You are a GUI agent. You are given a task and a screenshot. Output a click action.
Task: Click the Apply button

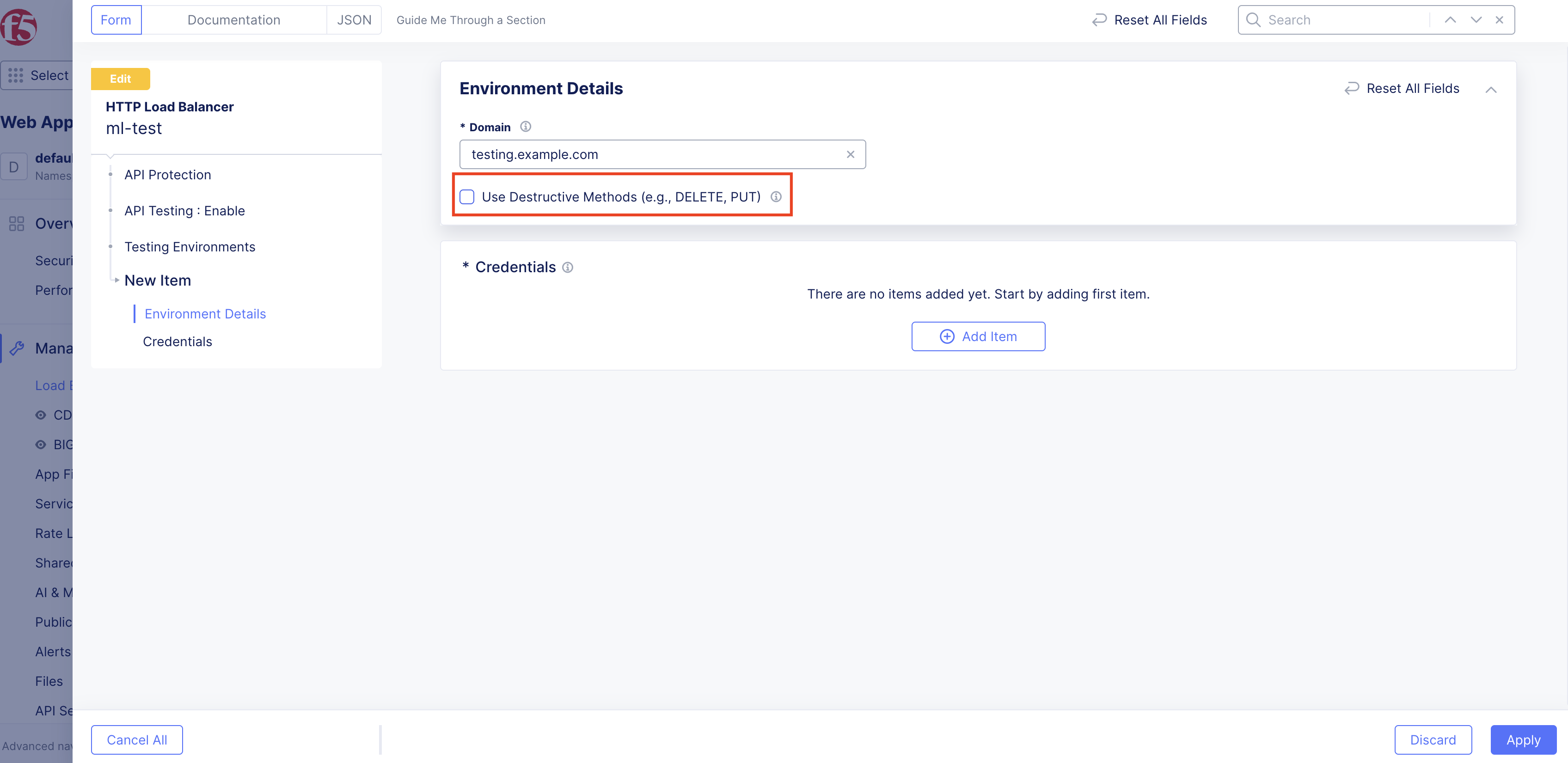pos(1523,739)
